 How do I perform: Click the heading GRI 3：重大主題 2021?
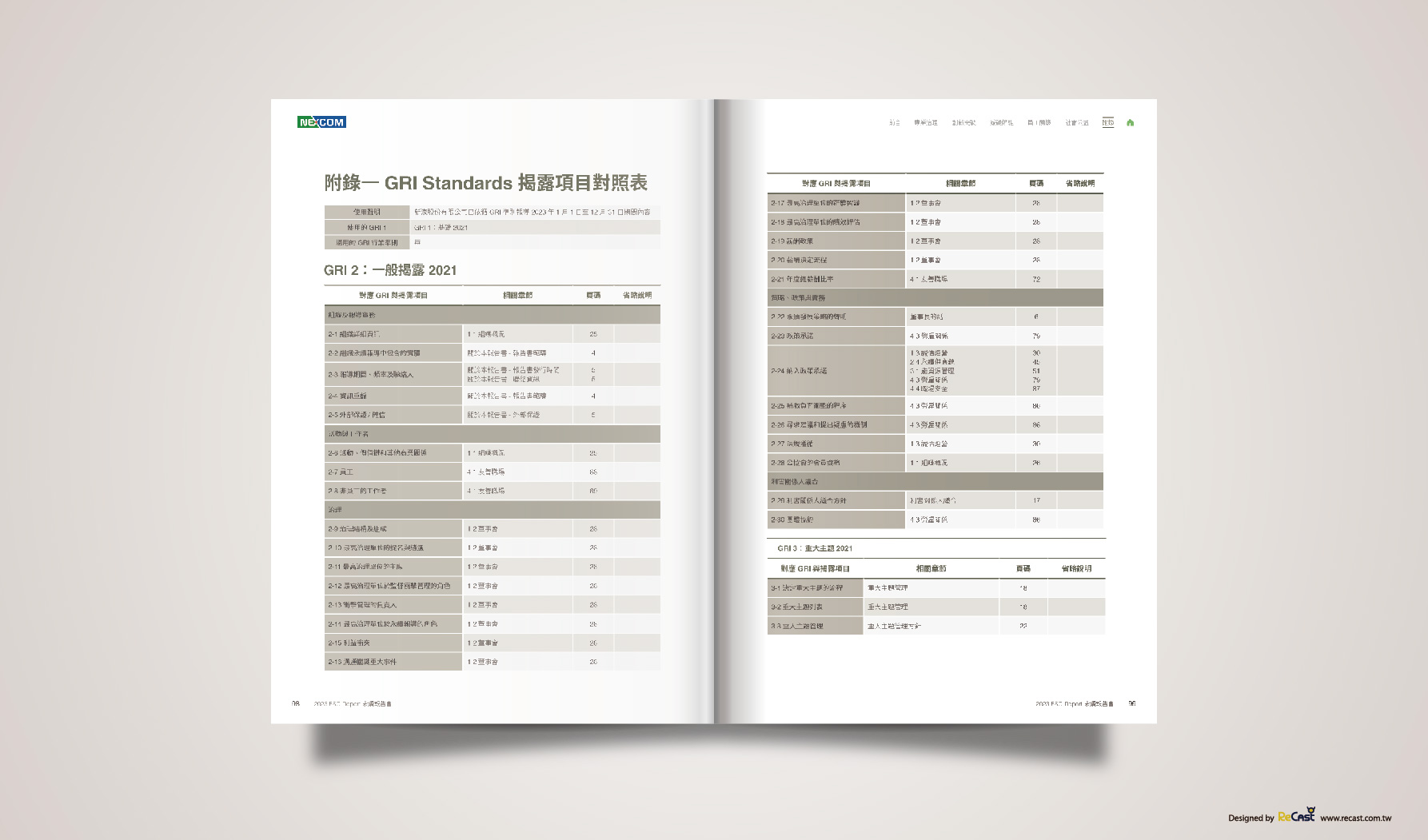point(815,548)
